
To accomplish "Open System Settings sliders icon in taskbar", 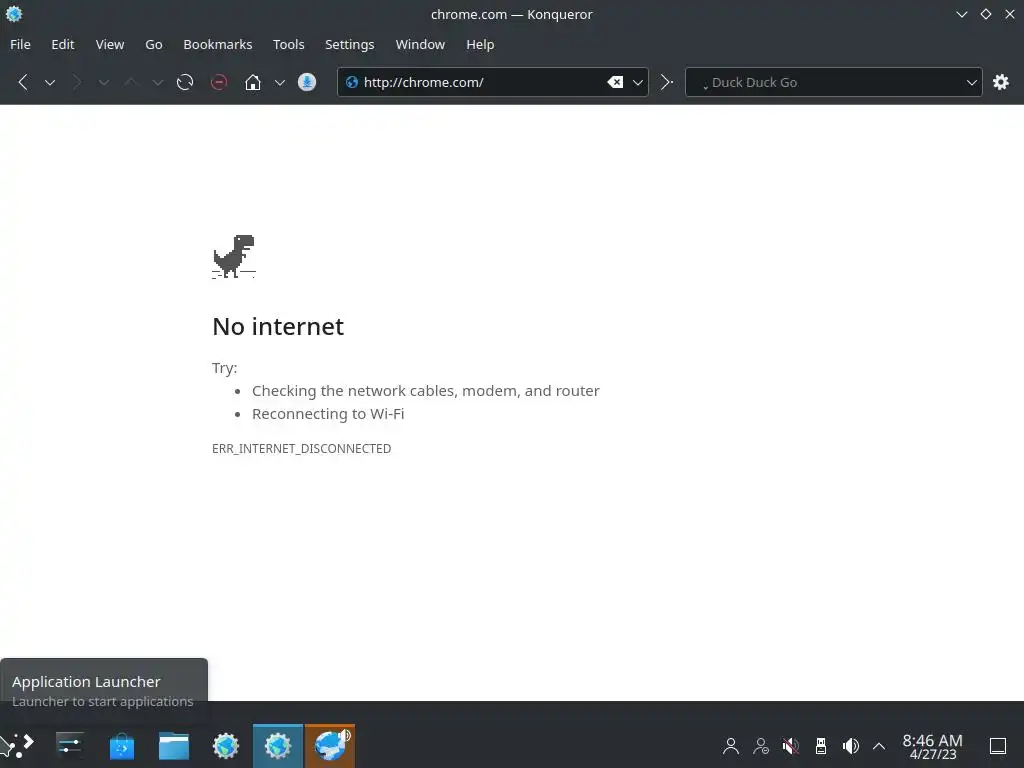I will 69,745.
